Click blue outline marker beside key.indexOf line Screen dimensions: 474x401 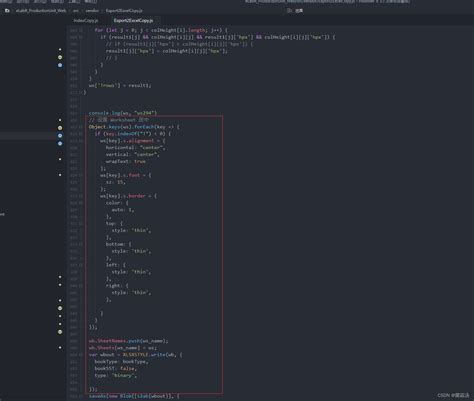[60, 136]
